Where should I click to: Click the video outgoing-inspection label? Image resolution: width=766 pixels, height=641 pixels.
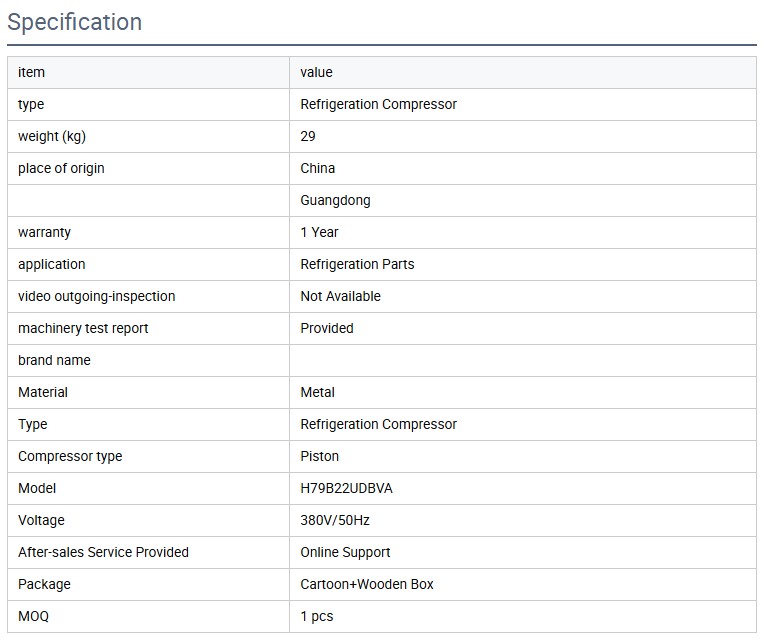96,296
